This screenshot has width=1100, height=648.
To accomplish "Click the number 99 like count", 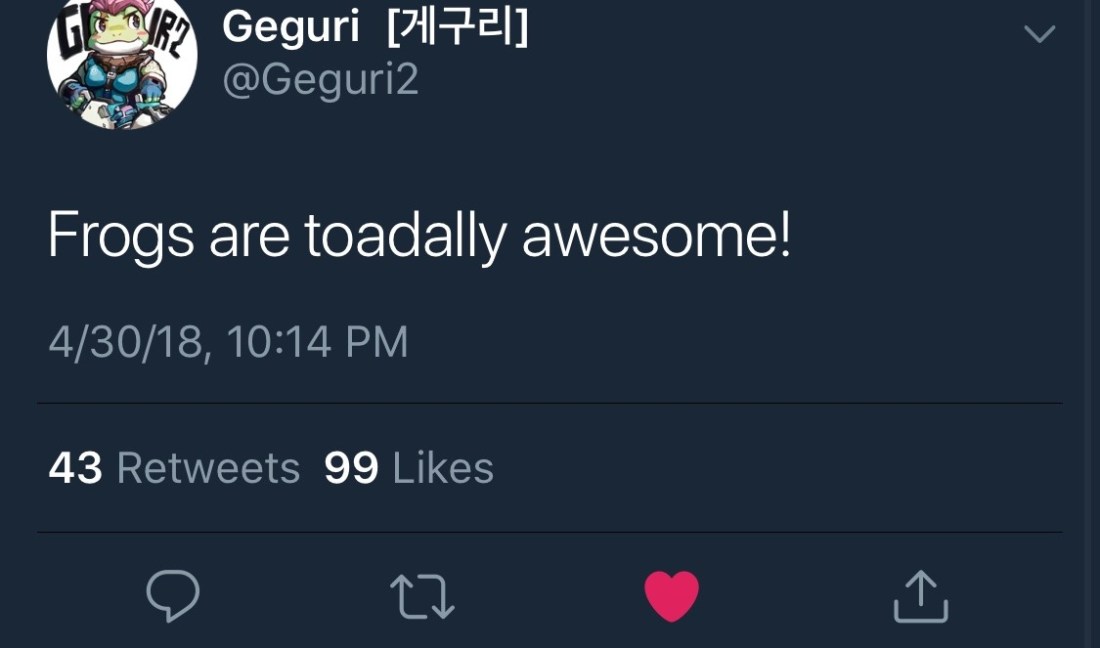I will coord(351,468).
